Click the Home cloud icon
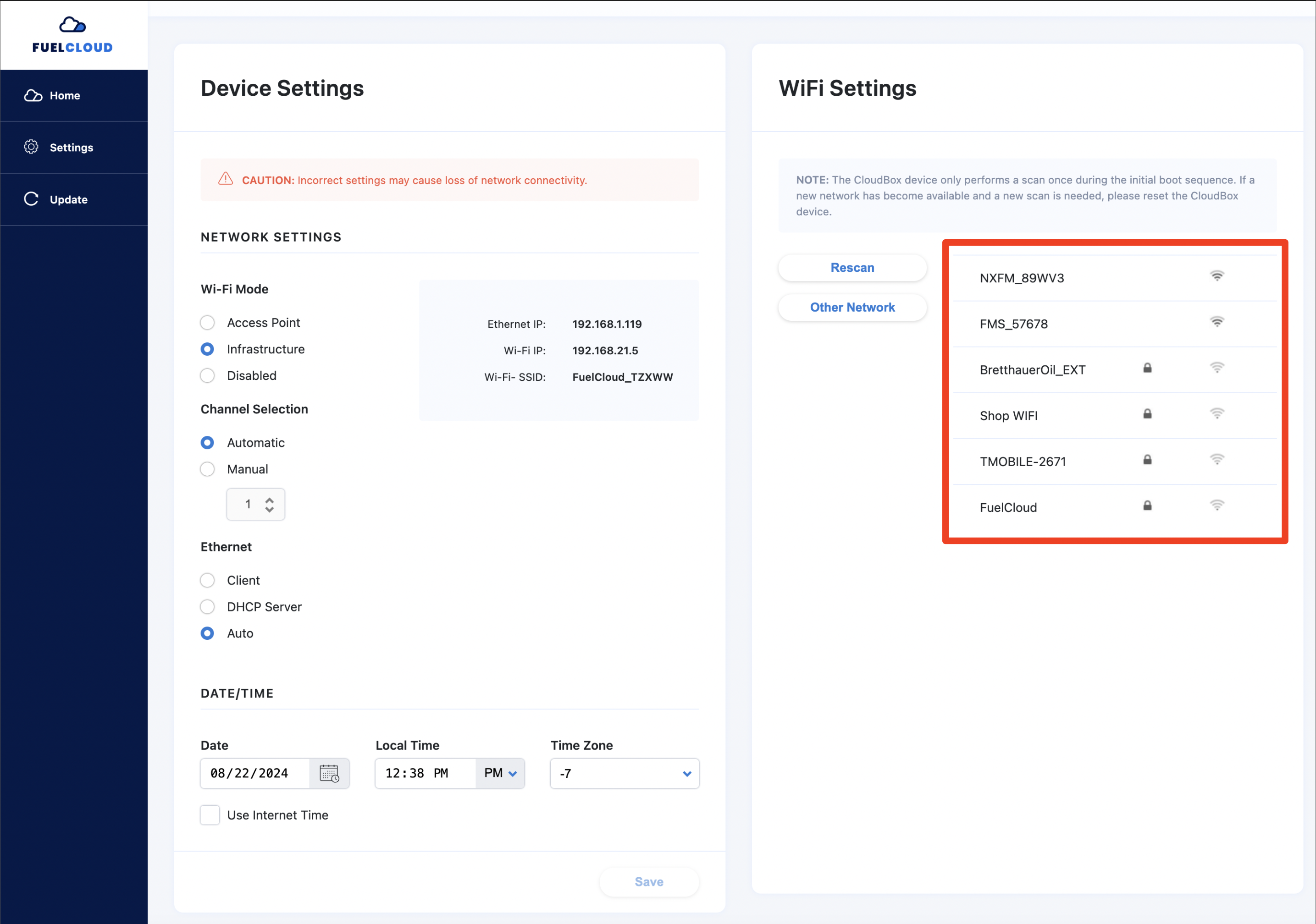1316x924 pixels. [33, 96]
